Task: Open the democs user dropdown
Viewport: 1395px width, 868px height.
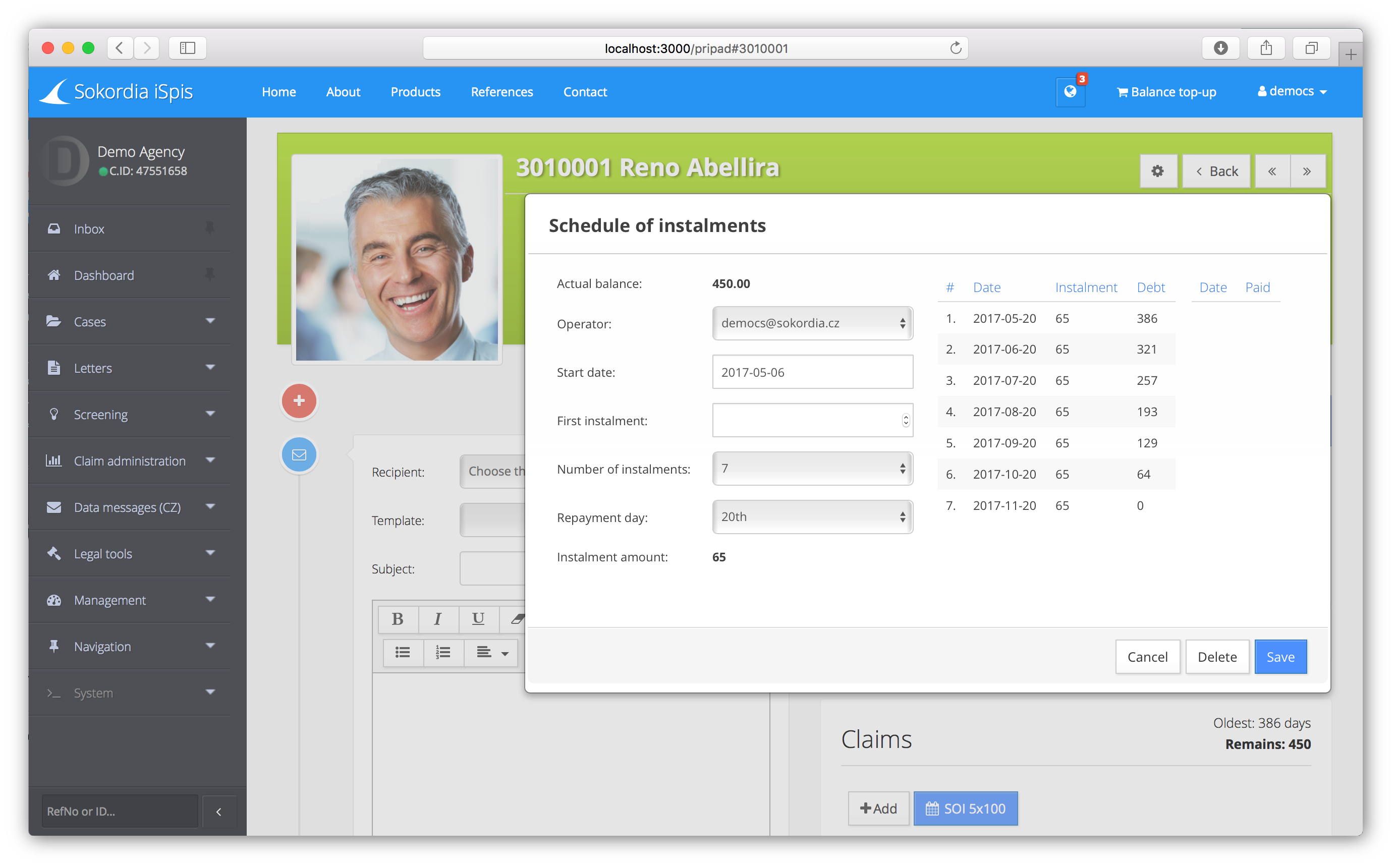Action: [1291, 91]
